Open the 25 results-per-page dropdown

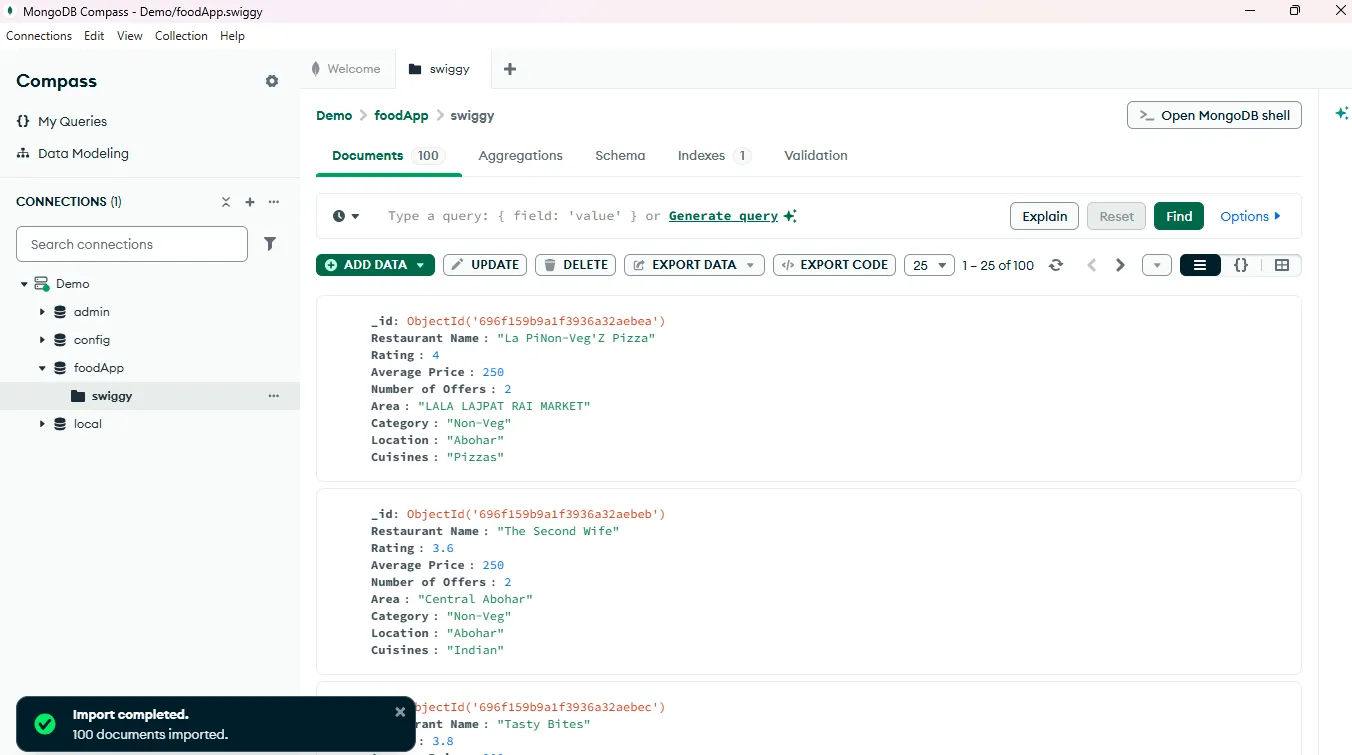929,265
